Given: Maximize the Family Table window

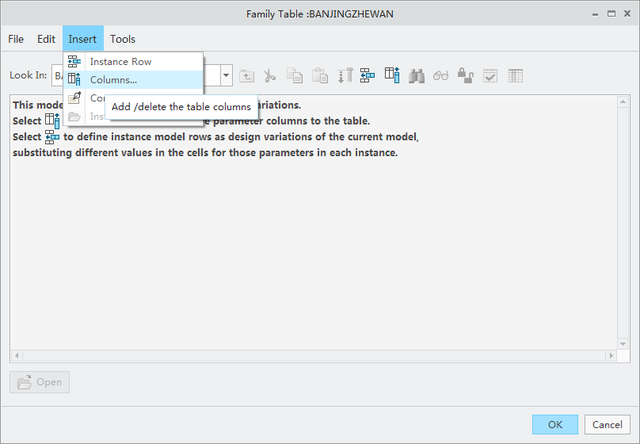Looking at the screenshot, I should pos(611,14).
